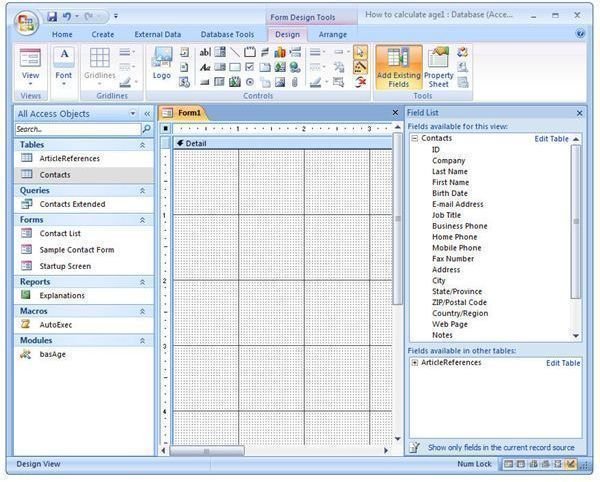600x482 pixels.
Task: Select the Option Button control tool
Action: click(249, 82)
